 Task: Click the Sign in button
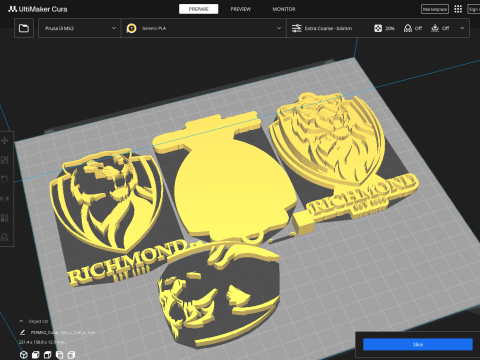coord(474,9)
